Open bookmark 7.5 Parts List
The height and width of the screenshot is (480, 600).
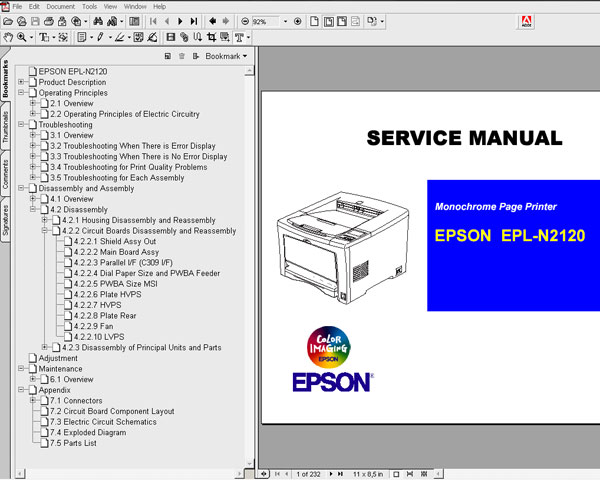73,443
